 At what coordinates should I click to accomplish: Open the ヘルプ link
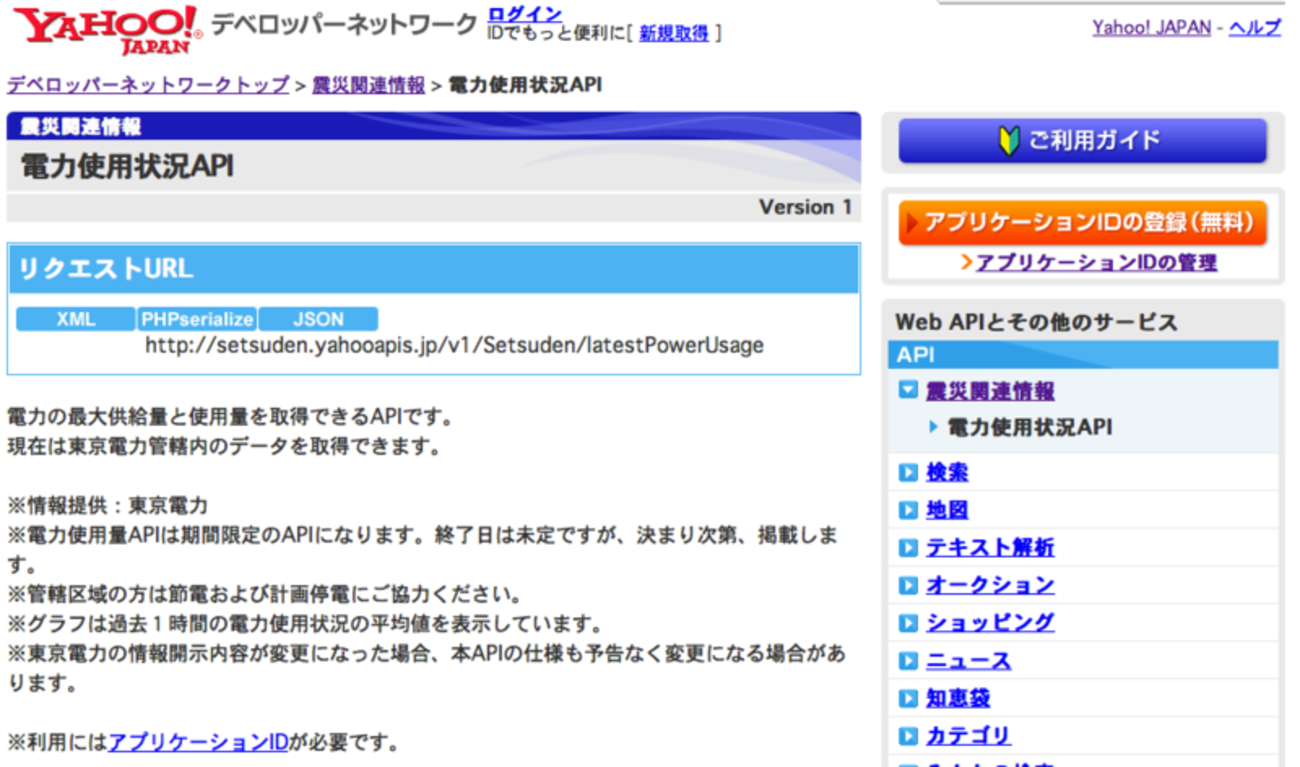[x=1255, y=28]
